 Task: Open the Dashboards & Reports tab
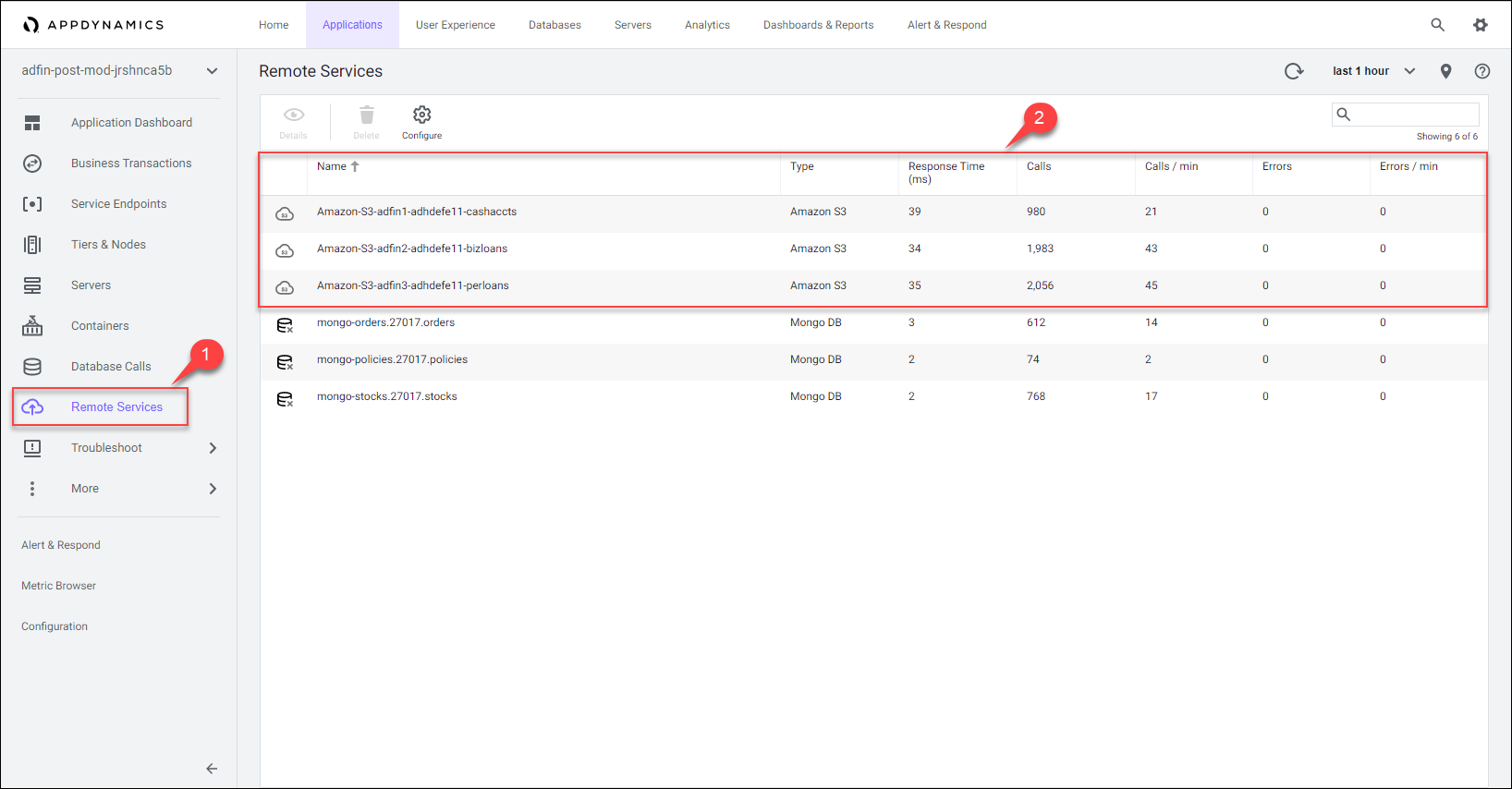pos(818,25)
